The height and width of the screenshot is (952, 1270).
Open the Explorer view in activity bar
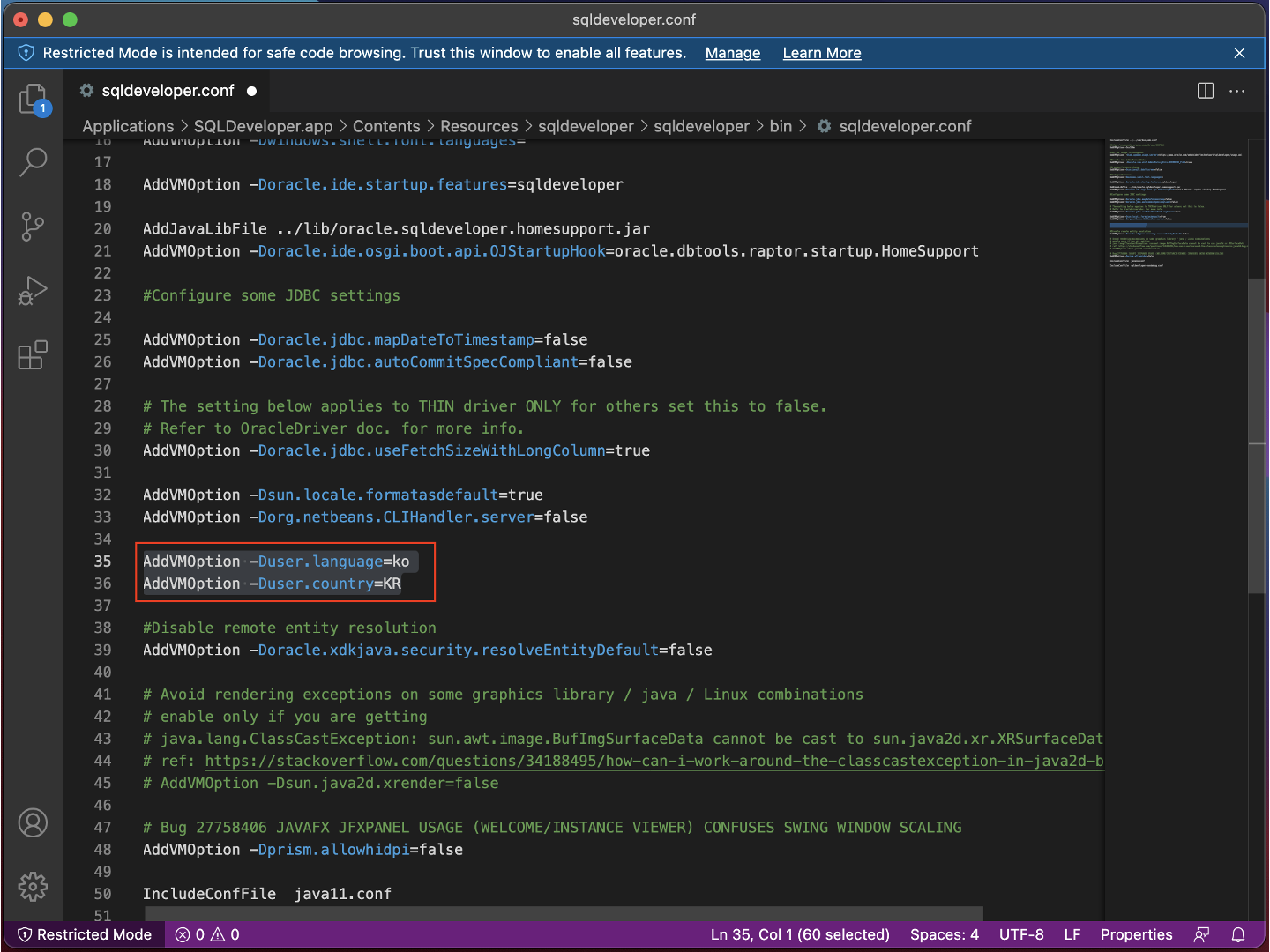tap(34, 99)
